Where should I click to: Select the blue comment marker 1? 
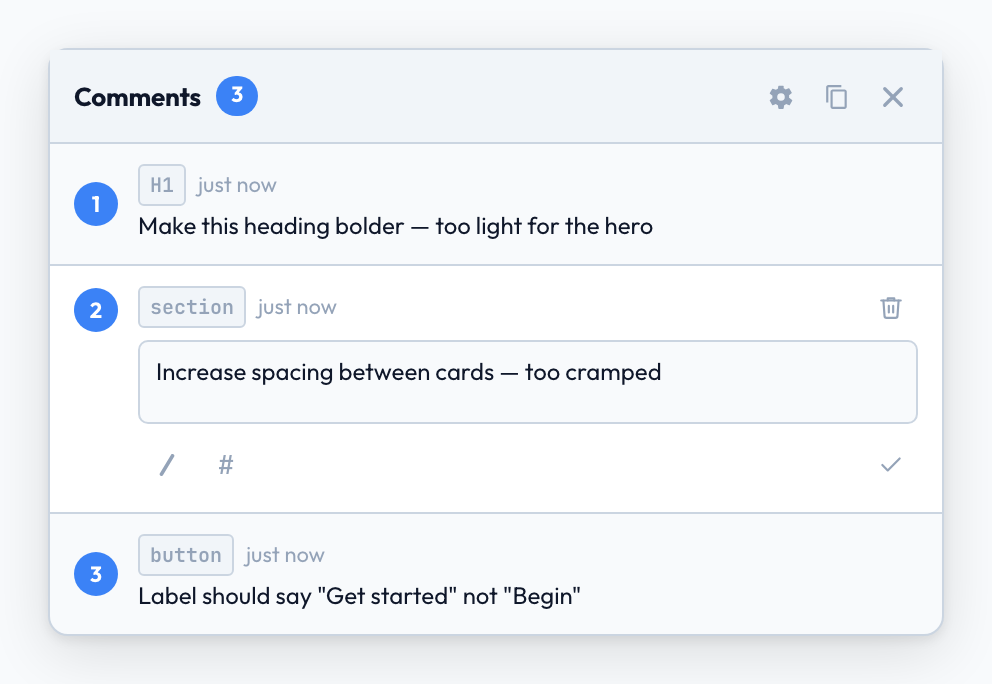(96, 204)
